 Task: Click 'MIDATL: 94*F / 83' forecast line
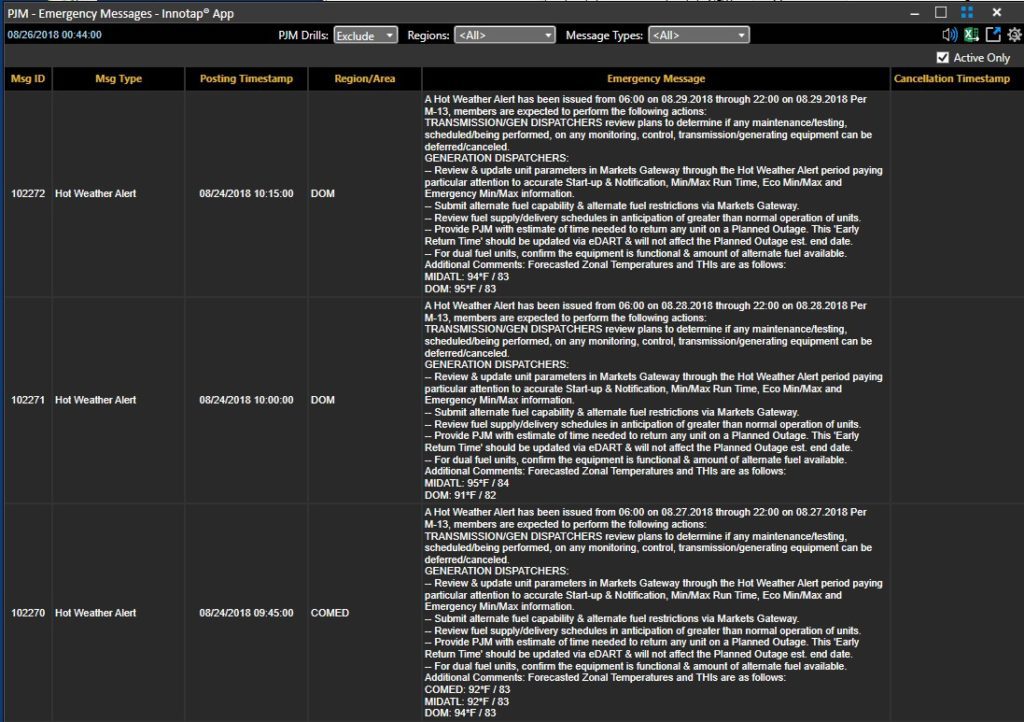(x=466, y=277)
